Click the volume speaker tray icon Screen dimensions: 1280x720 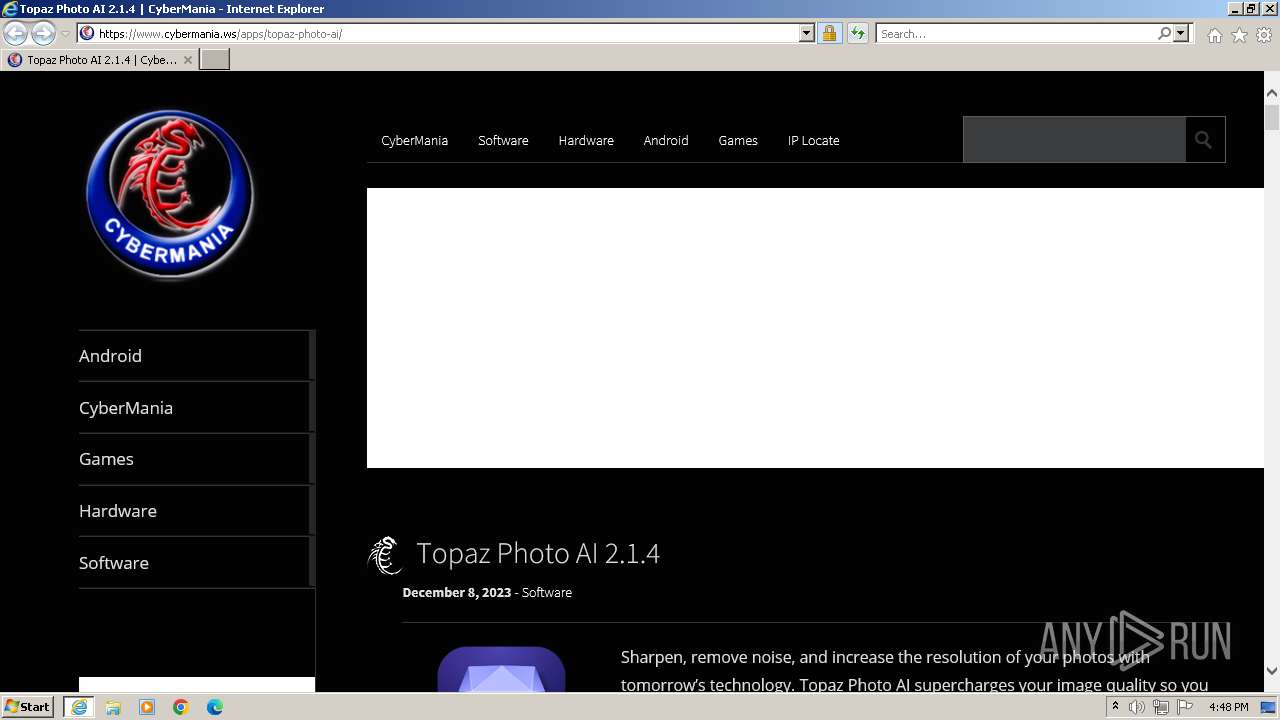pyautogui.click(x=1137, y=707)
